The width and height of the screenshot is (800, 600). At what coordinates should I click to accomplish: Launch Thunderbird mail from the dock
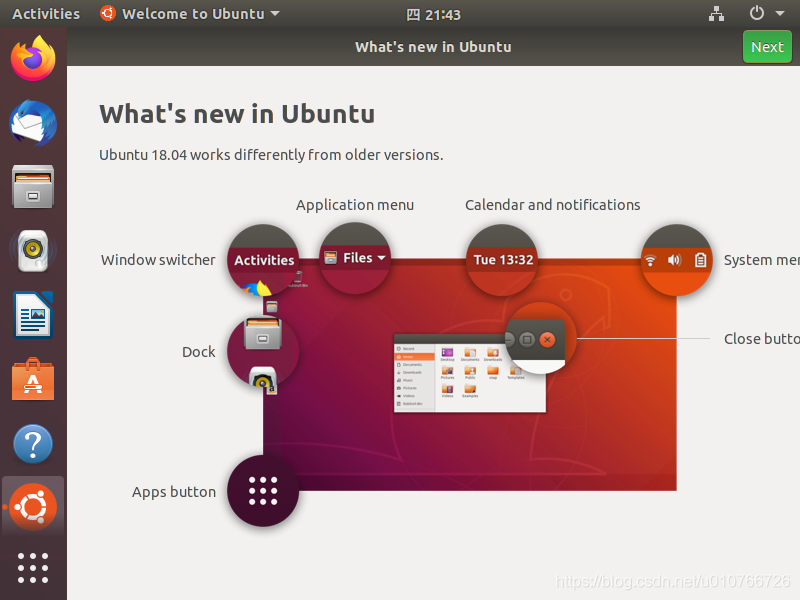click(33, 123)
